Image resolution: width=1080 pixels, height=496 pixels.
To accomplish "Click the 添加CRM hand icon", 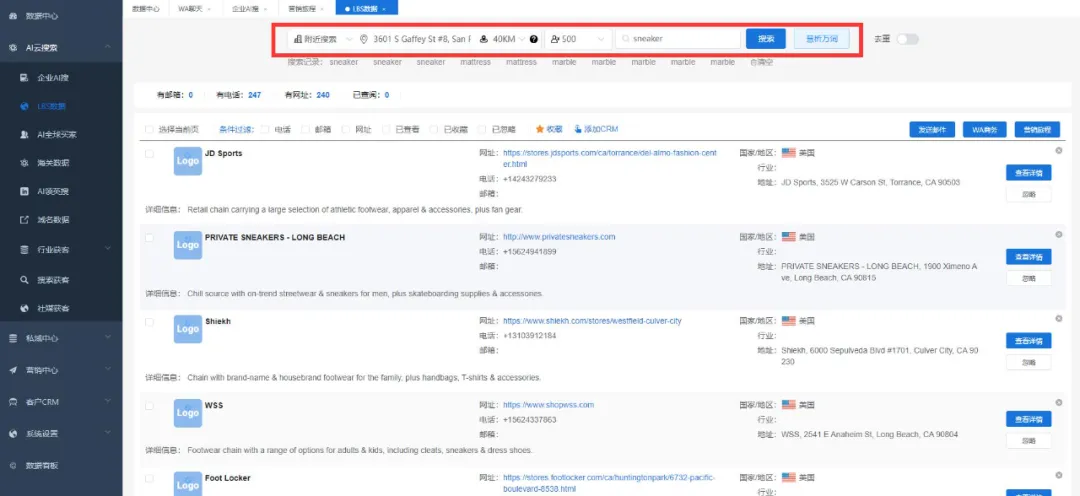I will pos(577,129).
